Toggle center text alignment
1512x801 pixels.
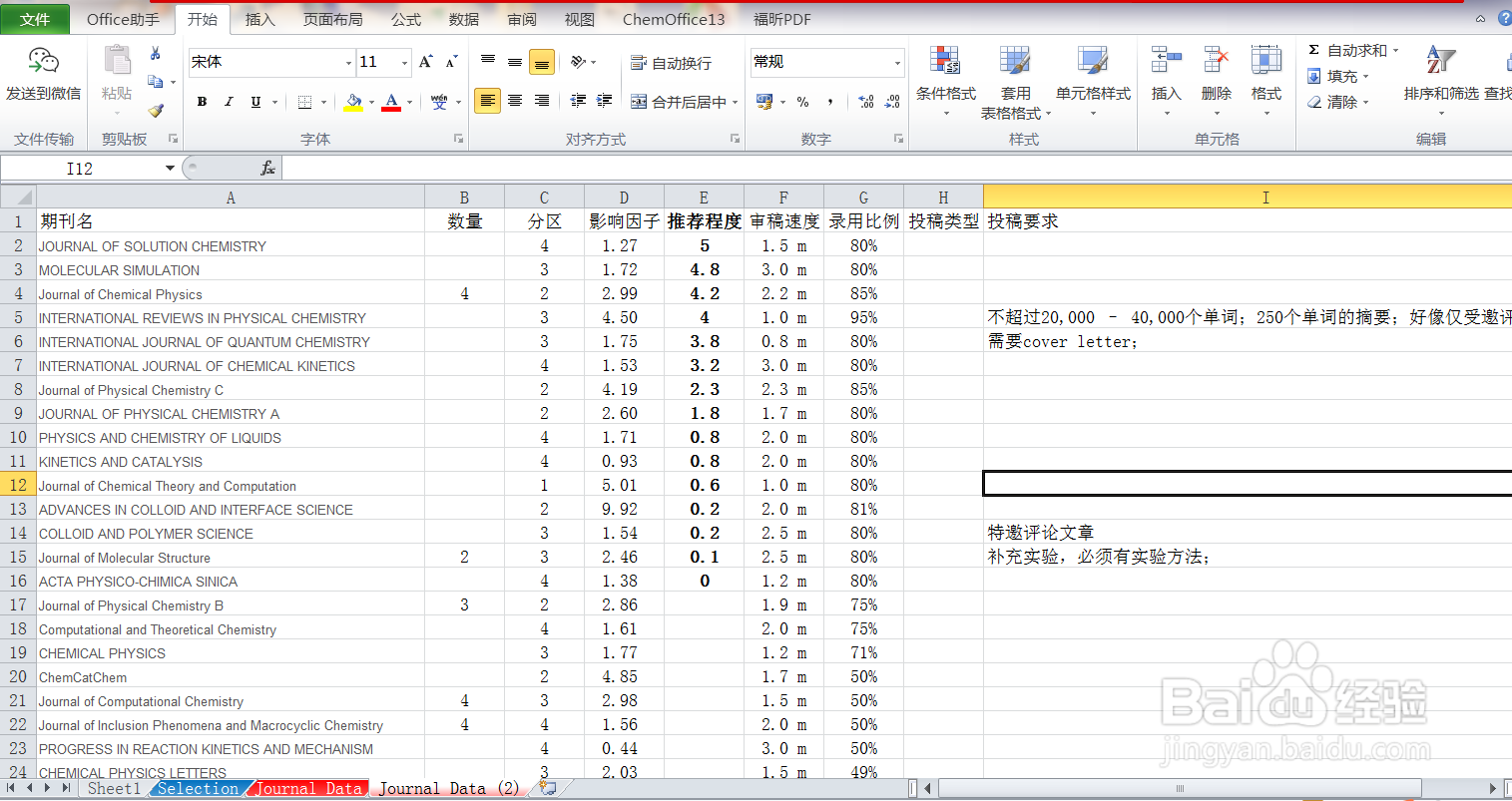515,101
